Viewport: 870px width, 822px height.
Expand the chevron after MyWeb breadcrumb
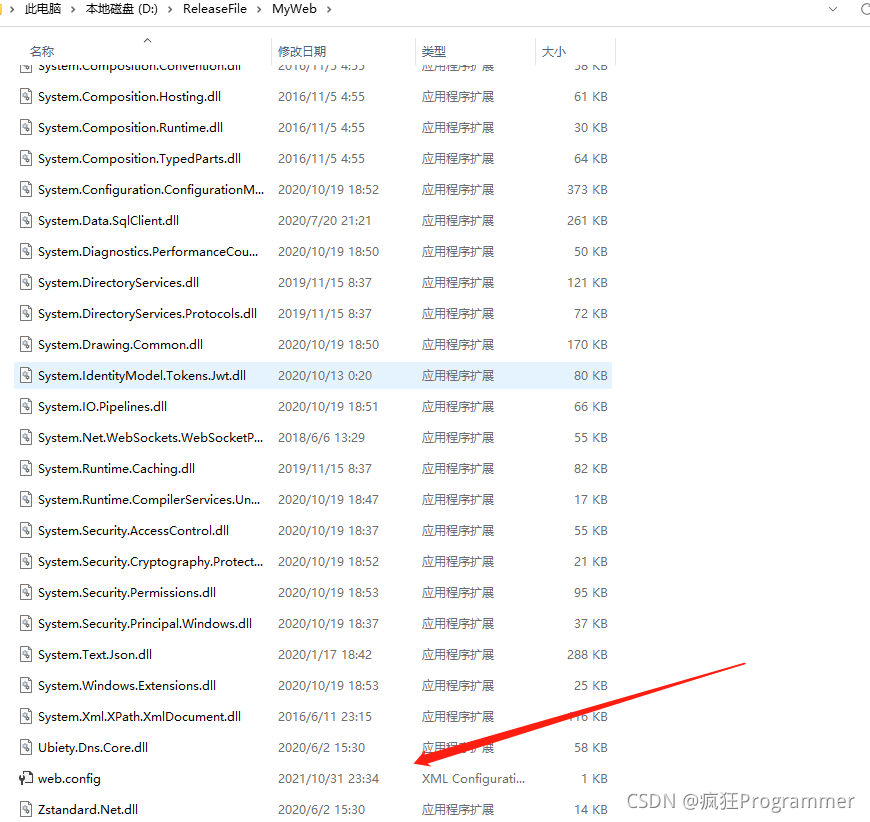pyautogui.click(x=328, y=9)
